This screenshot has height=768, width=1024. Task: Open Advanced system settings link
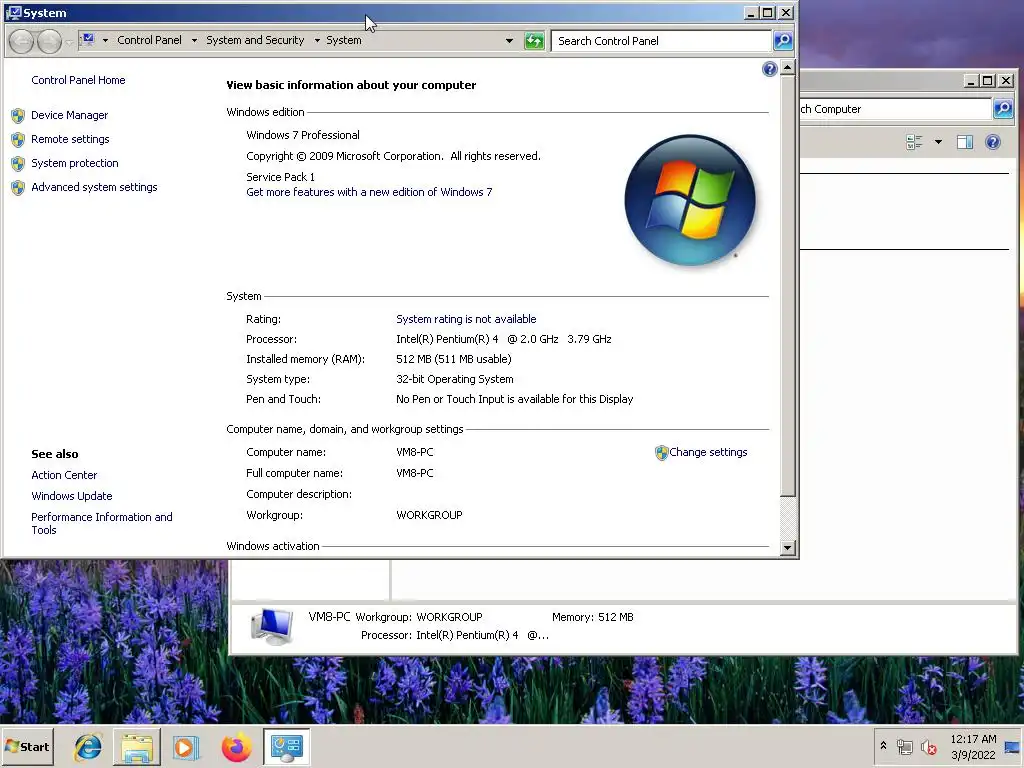[x=94, y=187]
